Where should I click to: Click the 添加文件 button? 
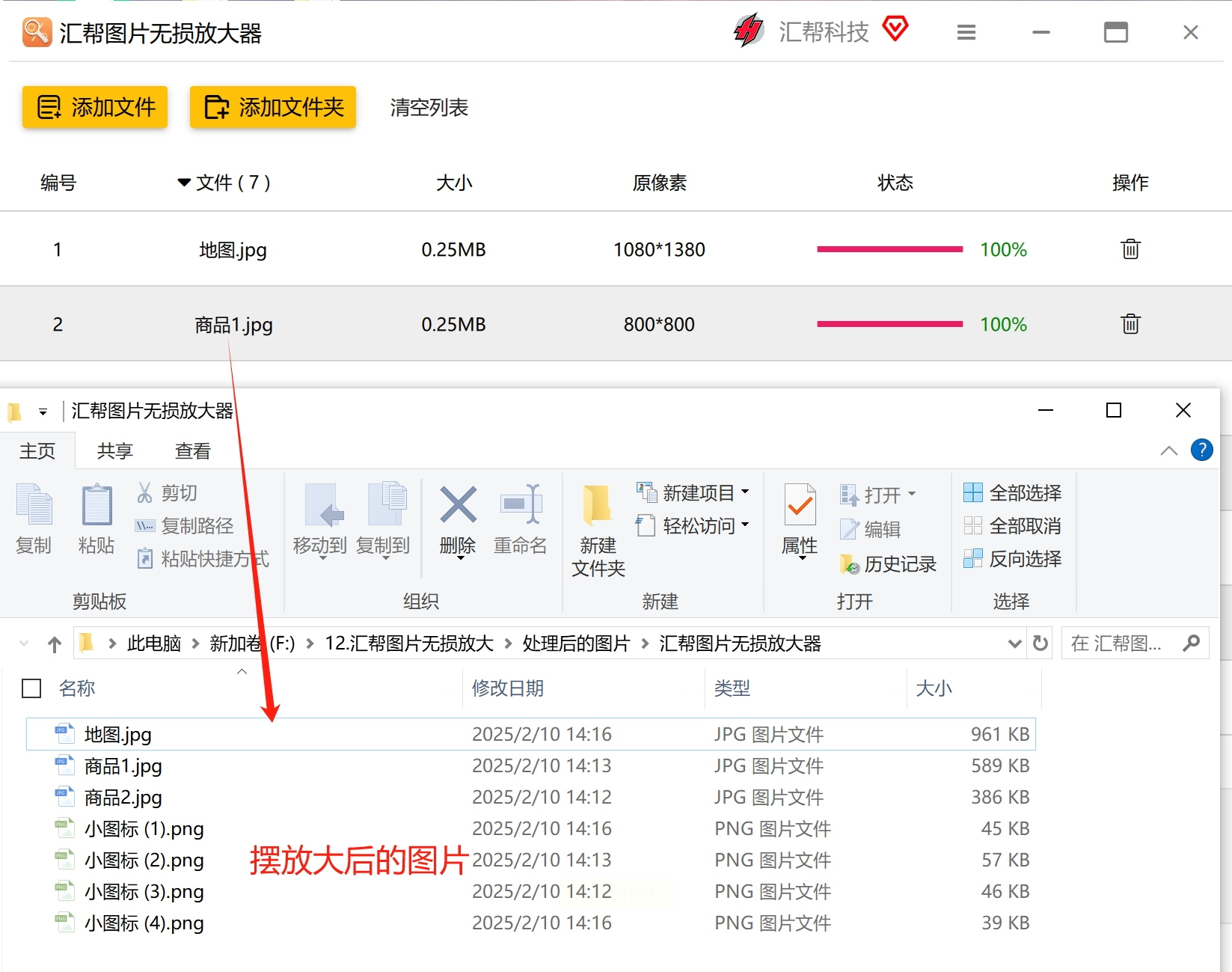pos(95,107)
